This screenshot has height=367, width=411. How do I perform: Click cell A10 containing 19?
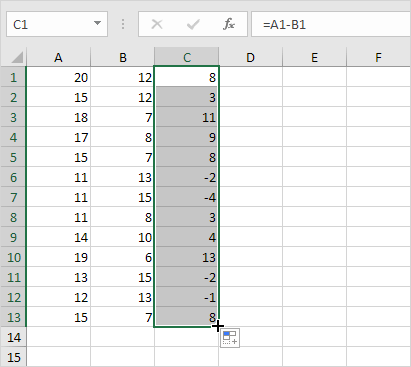click(58, 257)
